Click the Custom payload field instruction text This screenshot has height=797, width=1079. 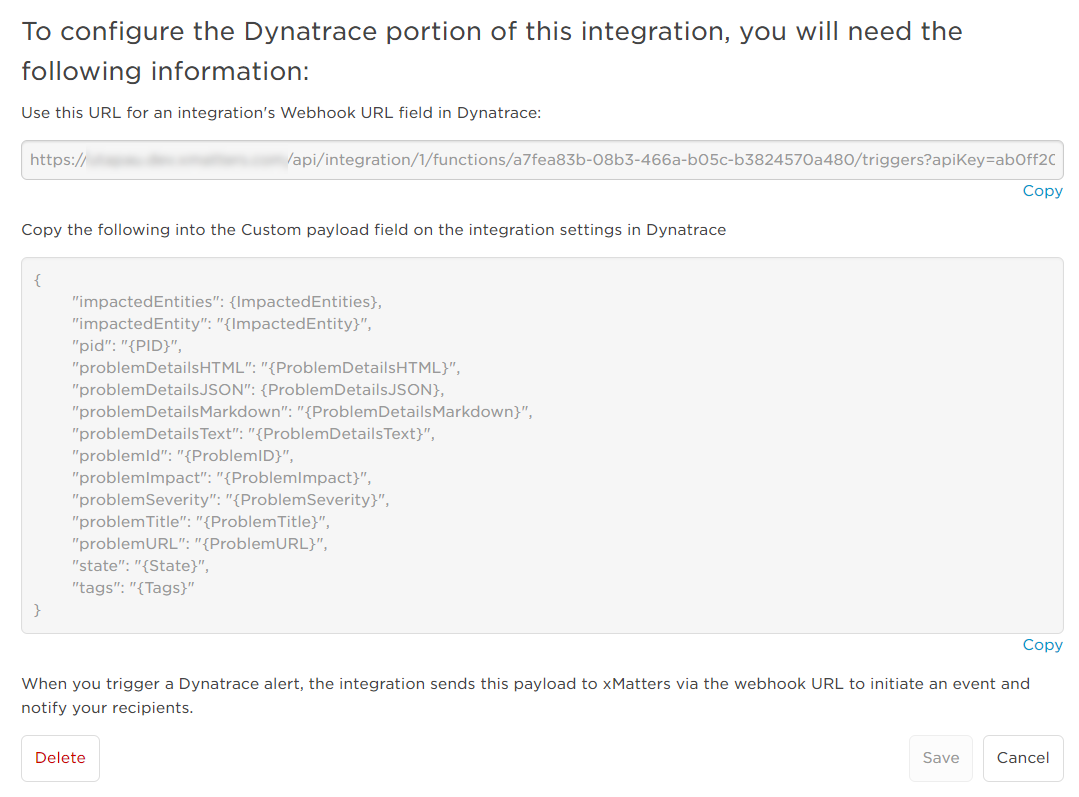(374, 230)
